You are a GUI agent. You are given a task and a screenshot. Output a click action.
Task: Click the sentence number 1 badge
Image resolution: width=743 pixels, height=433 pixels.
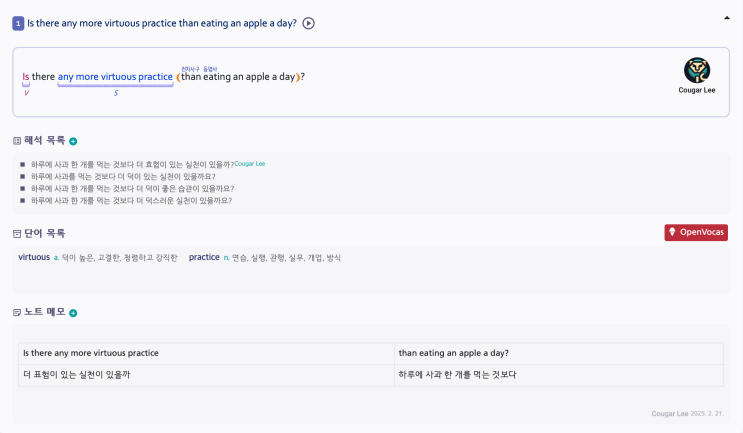click(x=18, y=23)
